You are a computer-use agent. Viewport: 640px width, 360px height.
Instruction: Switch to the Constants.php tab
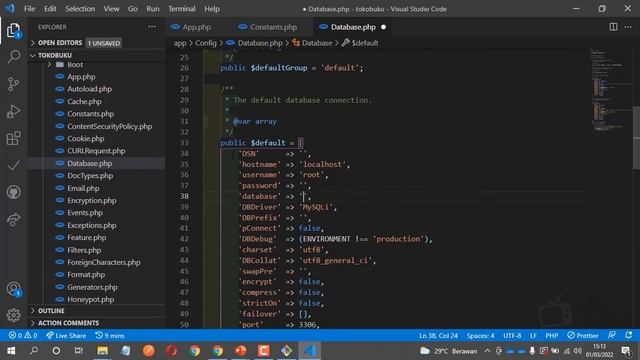(273, 27)
